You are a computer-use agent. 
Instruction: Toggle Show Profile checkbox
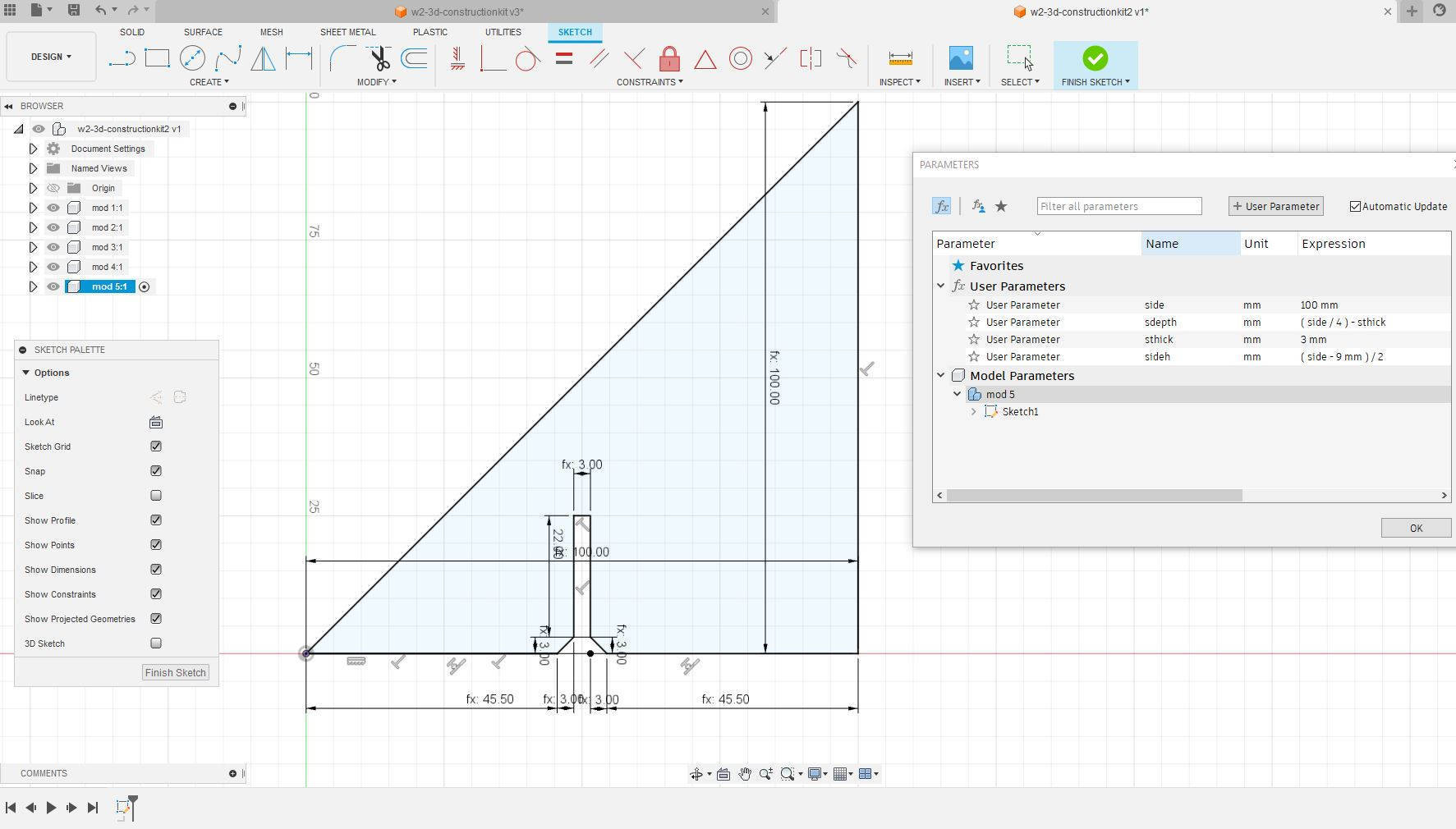156,520
